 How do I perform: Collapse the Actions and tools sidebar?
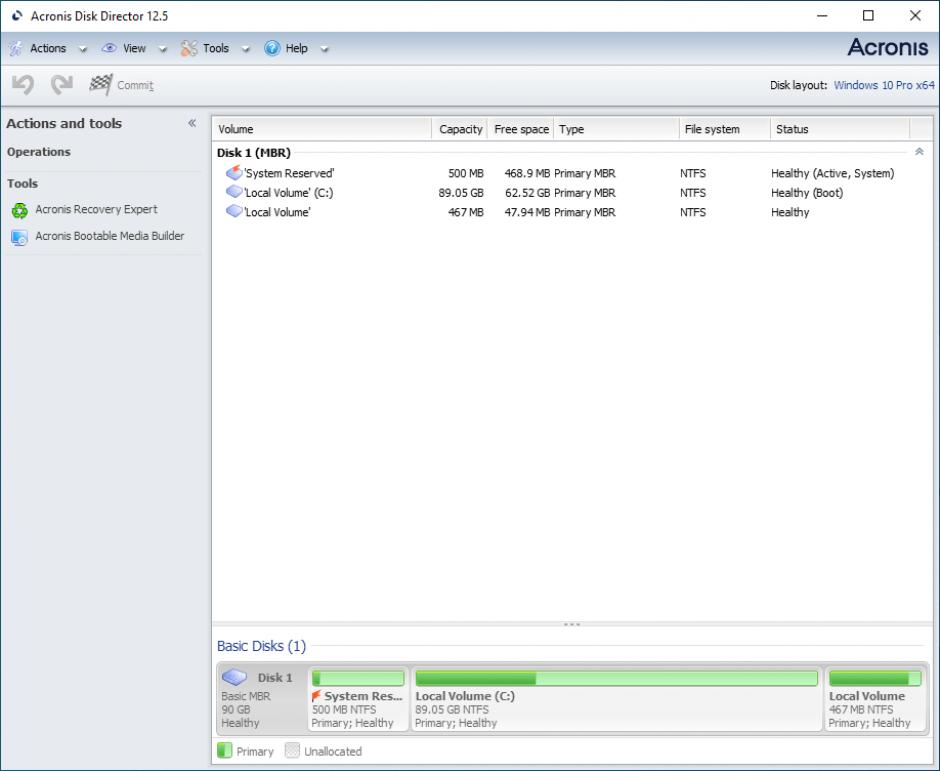(x=192, y=123)
